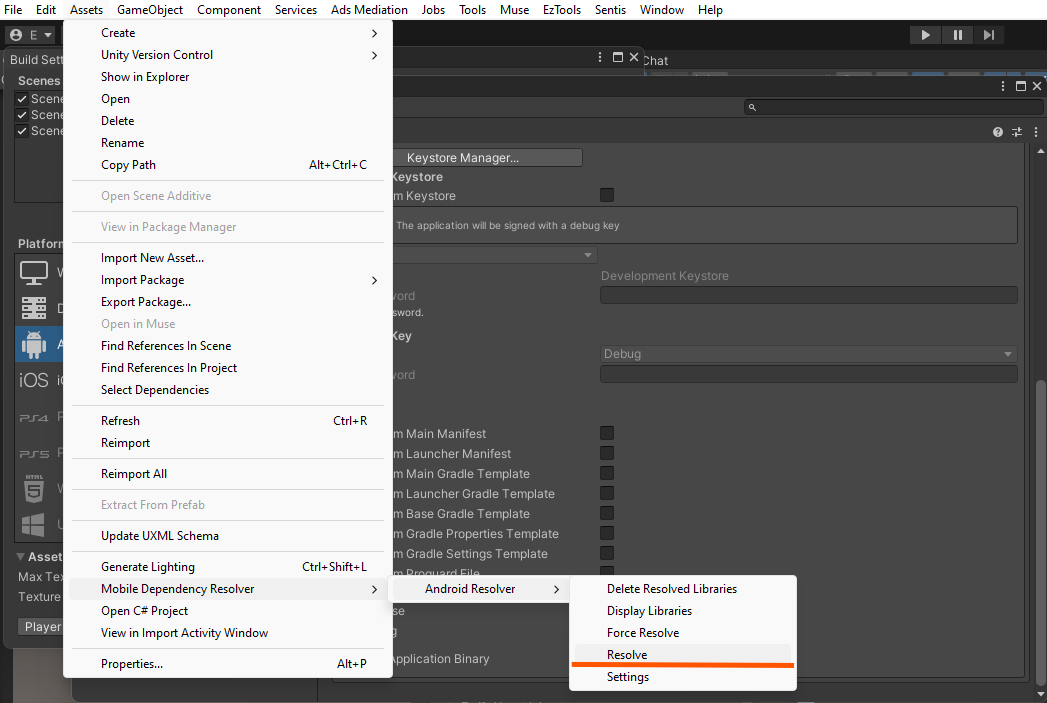Click the presets icon in the settings header
1047x703 pixels.
[1016, 131]
